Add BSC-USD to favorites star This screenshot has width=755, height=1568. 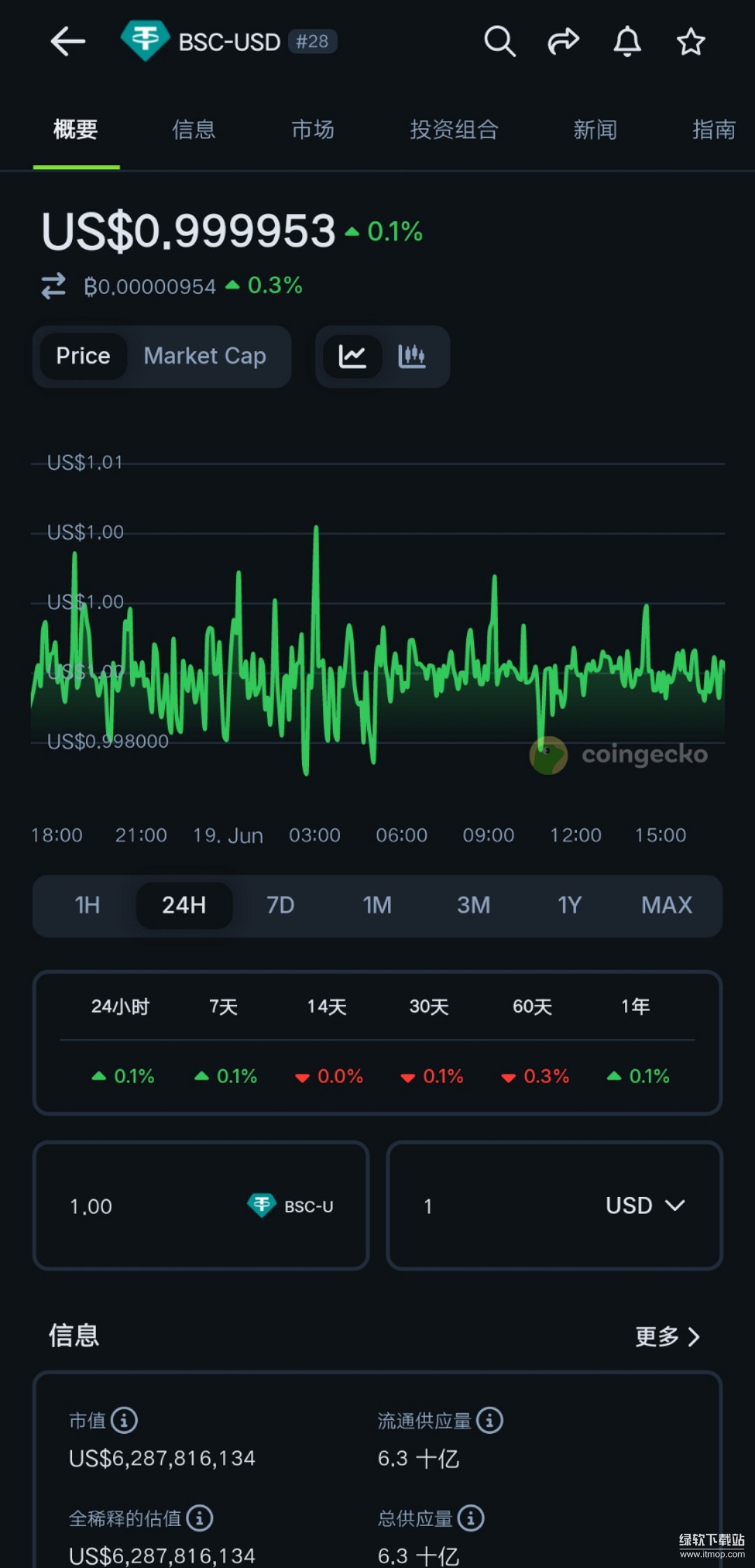[x=691, y=42]
